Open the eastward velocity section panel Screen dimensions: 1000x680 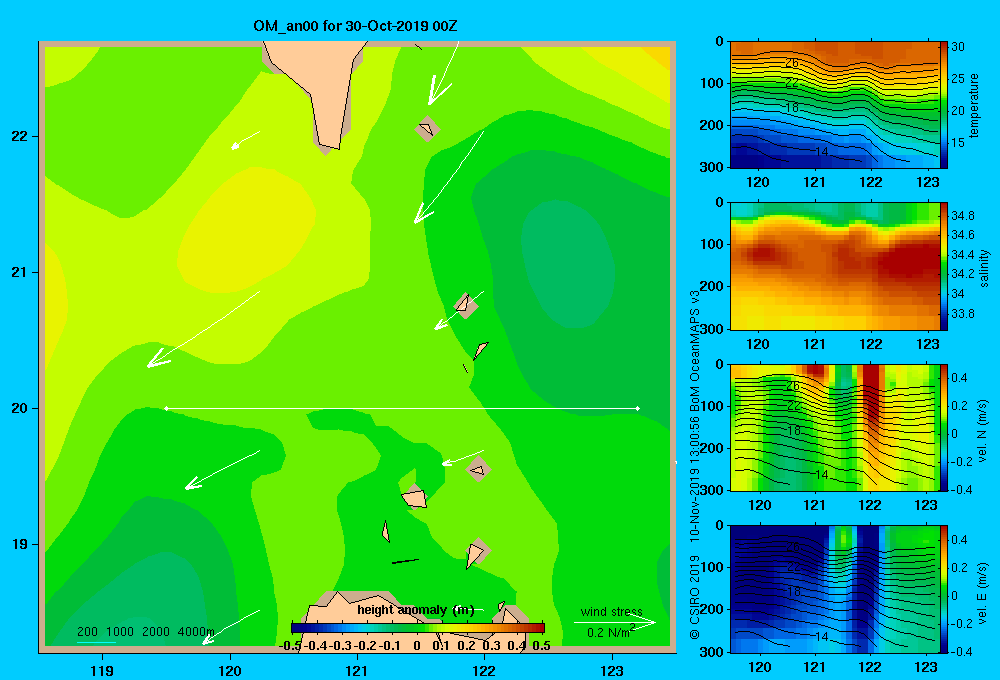coord(834,589)
